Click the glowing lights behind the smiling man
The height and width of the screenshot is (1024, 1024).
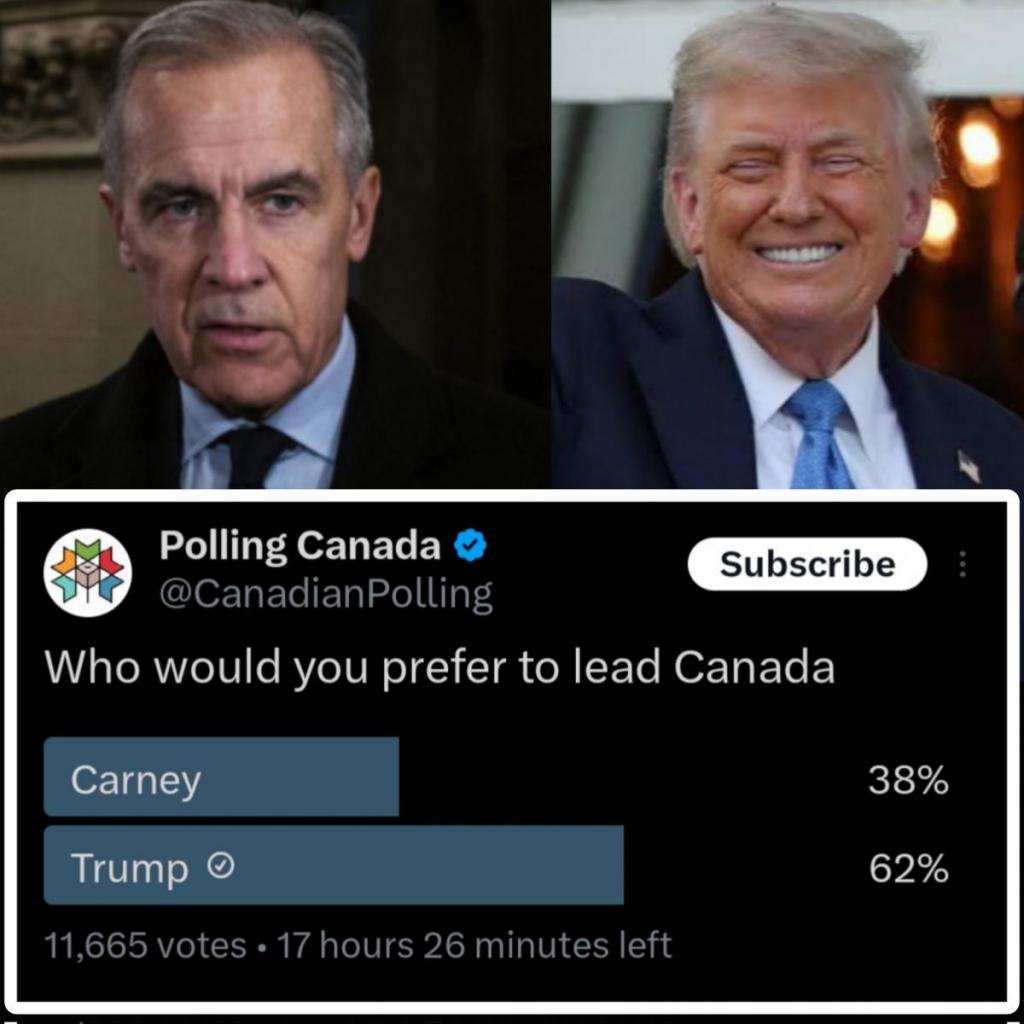pos(978,150)
